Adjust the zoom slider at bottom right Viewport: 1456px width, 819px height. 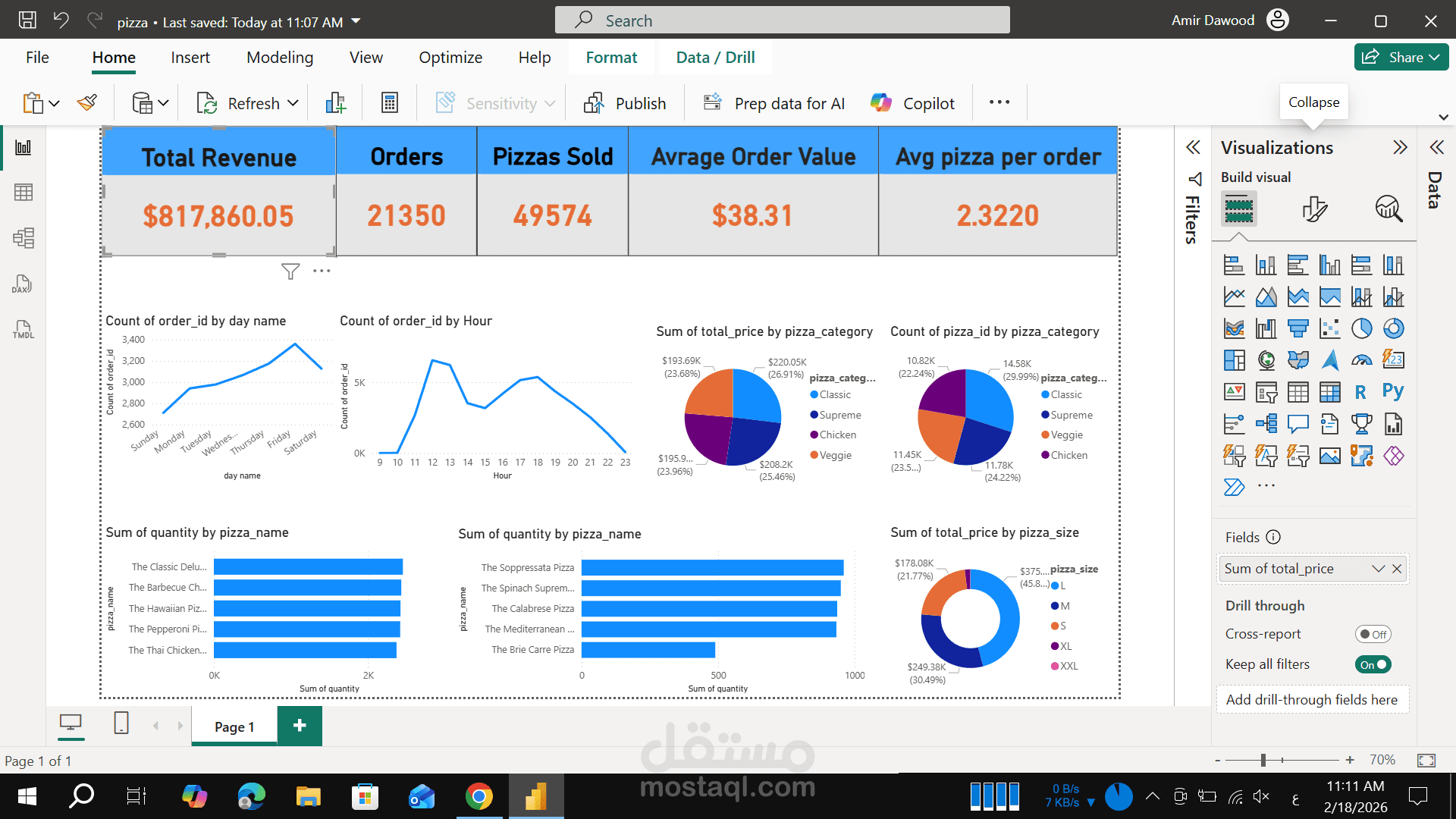coord(1263,759)
